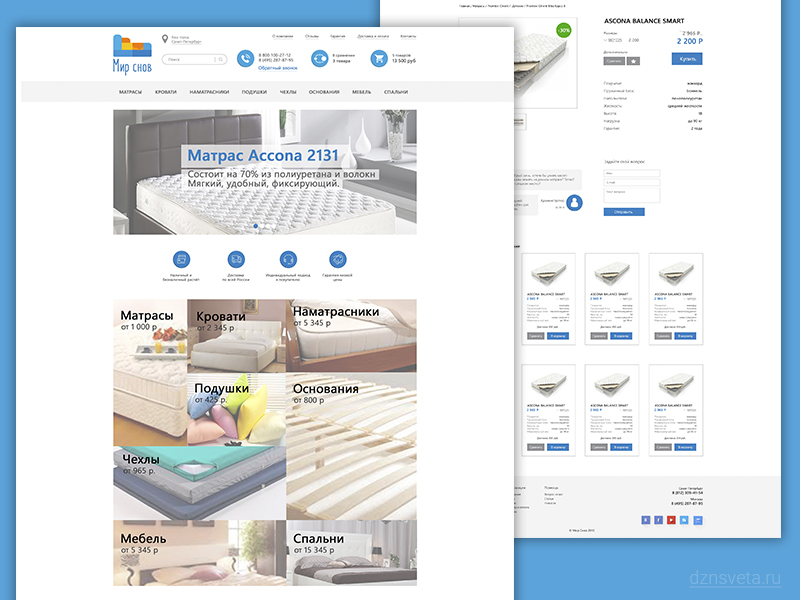This screenshot has height=600, width=800.
Task: Click the low price guarantee icon
Action: [338, 259]
